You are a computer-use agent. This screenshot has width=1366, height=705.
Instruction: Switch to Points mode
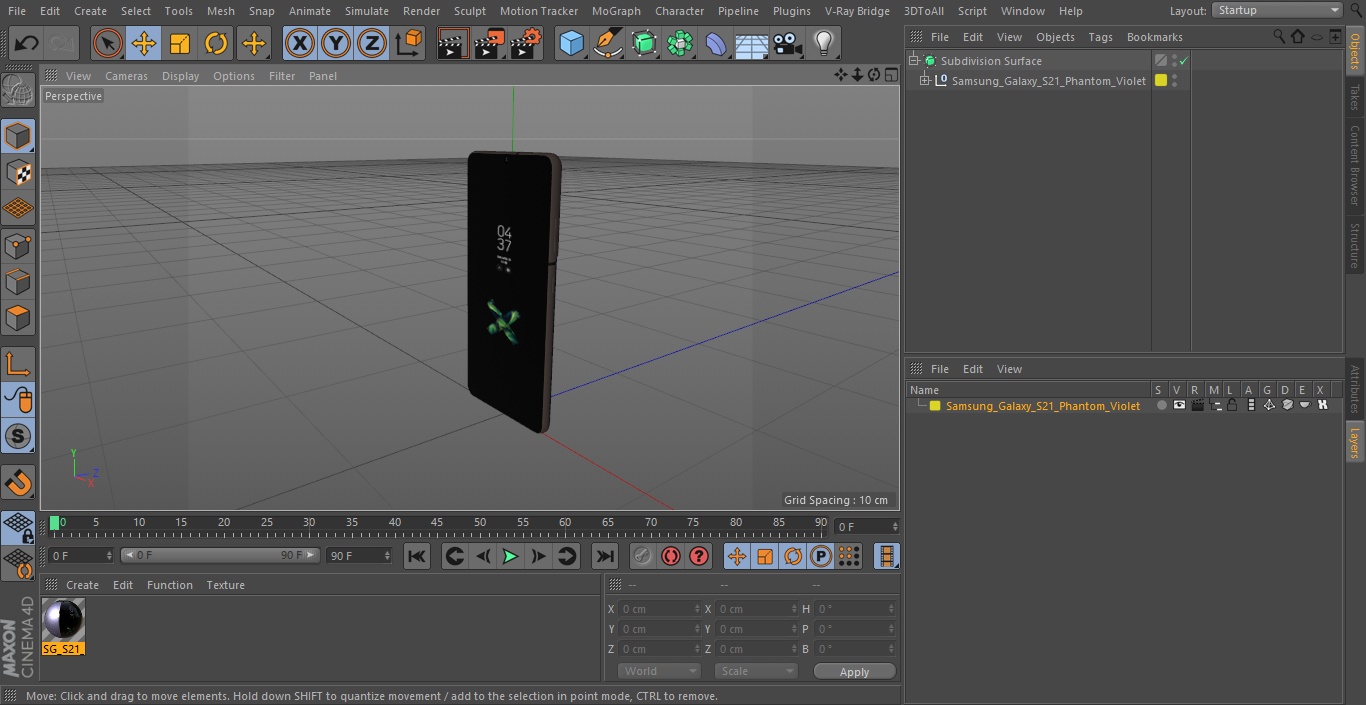point(18,245)
